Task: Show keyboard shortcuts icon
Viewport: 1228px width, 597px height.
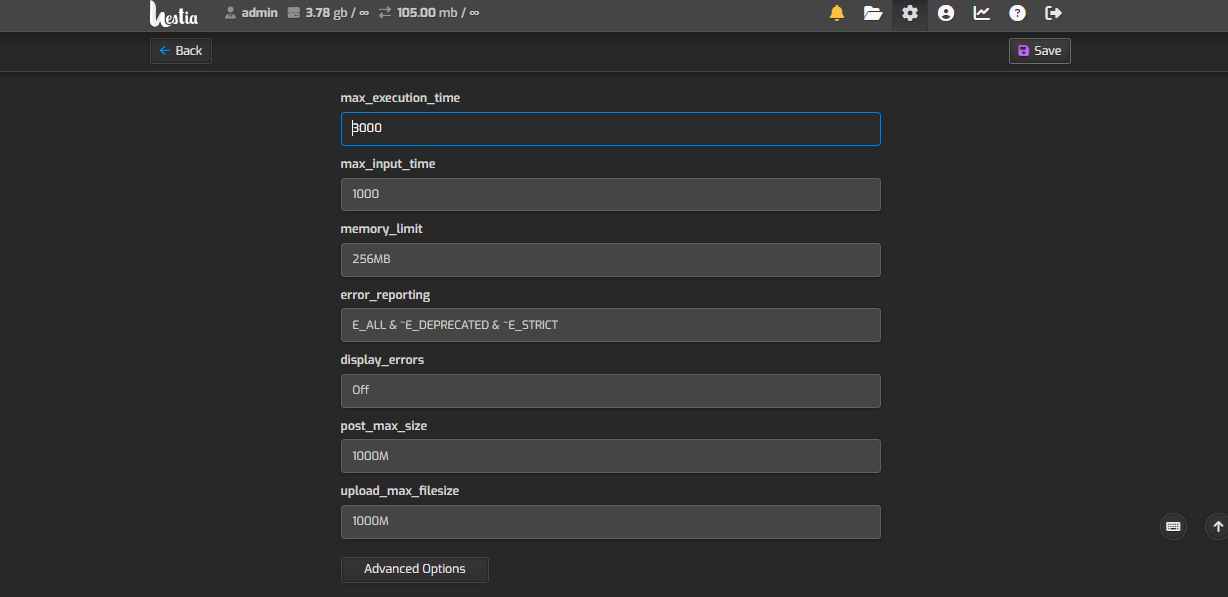Action: click(x=1173, y=526)
